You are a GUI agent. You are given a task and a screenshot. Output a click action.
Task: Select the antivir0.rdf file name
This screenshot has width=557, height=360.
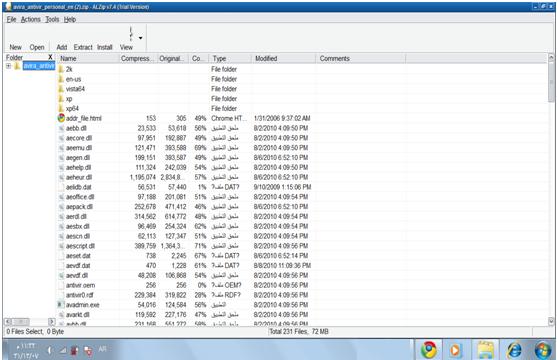point(80,295)
